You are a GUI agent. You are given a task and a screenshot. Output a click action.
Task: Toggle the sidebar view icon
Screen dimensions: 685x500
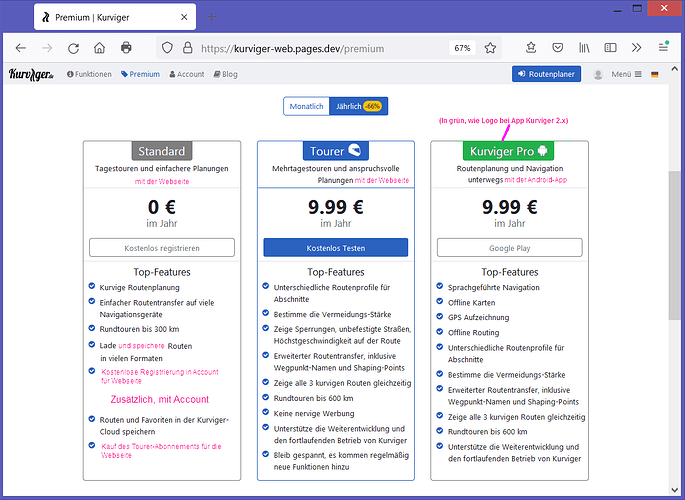tap(610, 48)
